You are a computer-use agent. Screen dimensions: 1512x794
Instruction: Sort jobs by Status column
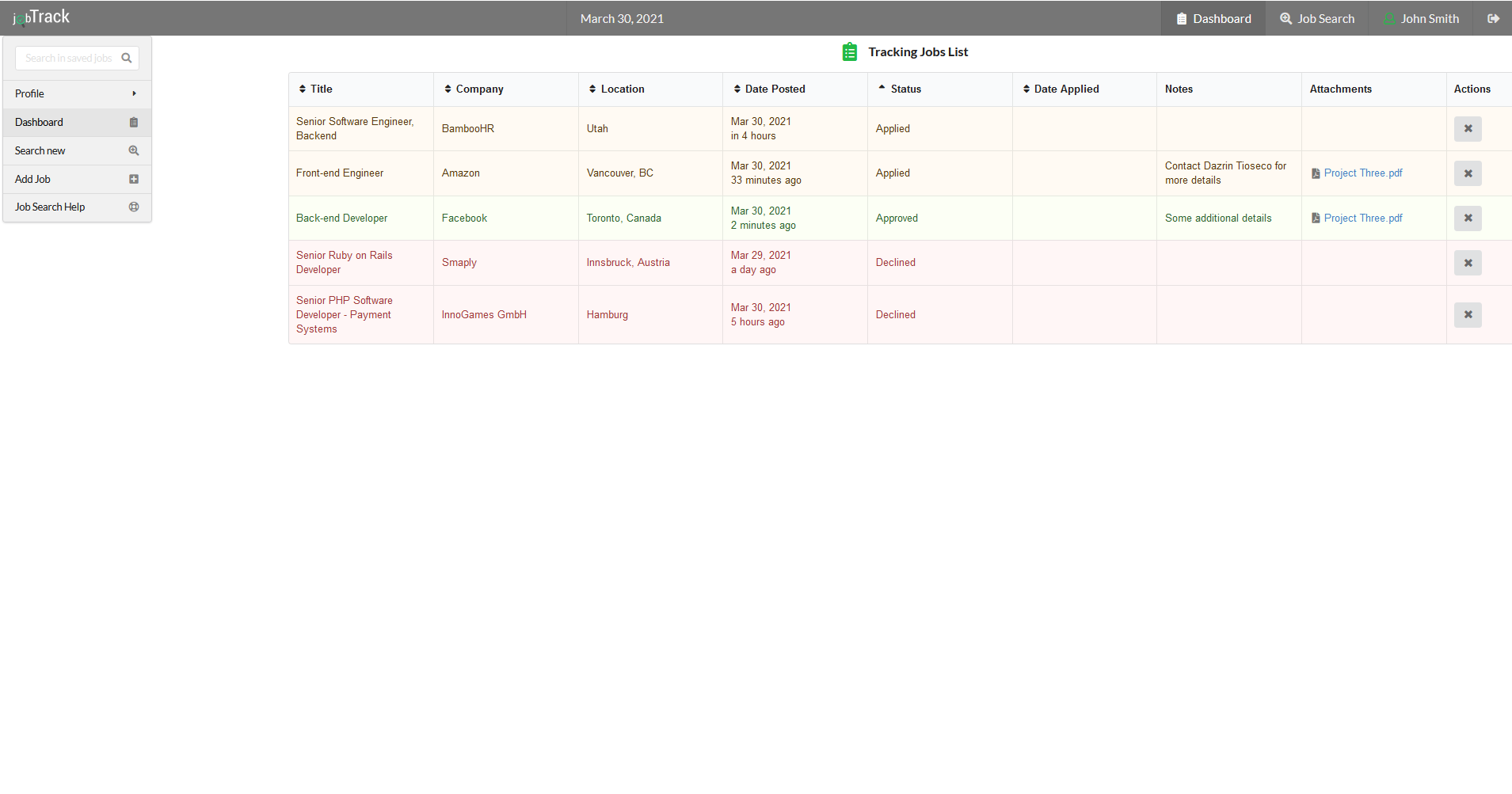tap(900, 89)
